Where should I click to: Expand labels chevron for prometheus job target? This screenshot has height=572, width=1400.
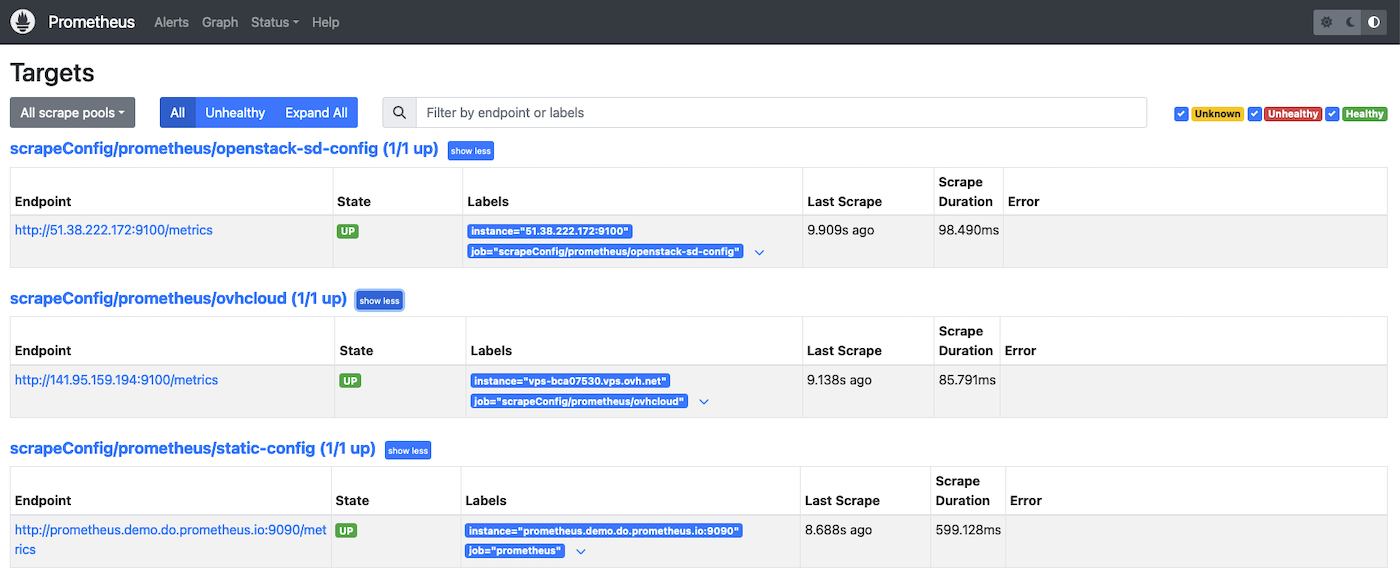pyautogui.click(x=580, y=552)
